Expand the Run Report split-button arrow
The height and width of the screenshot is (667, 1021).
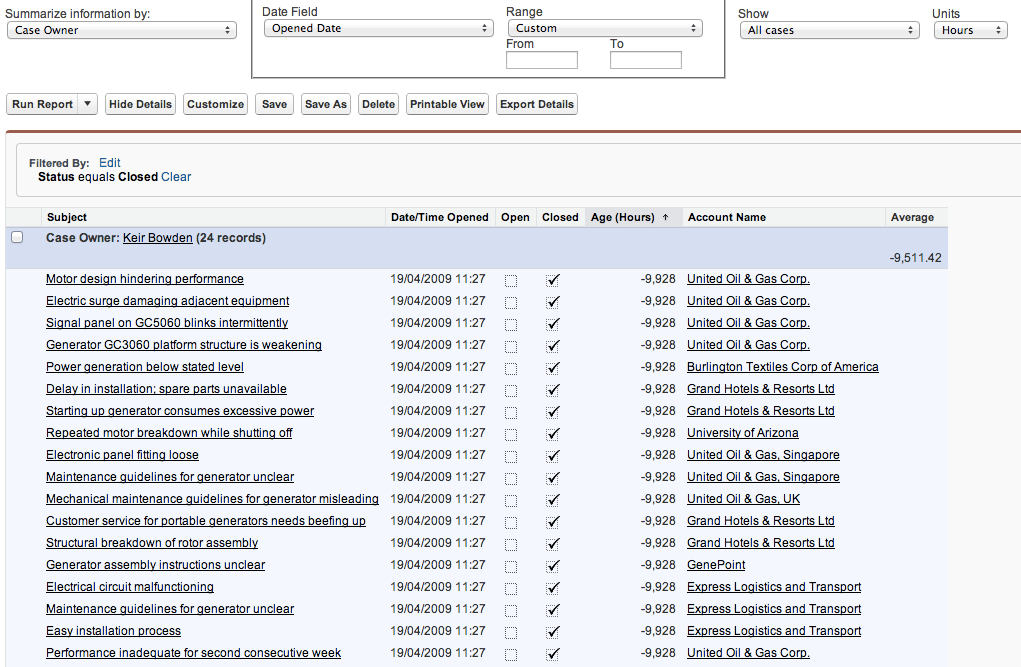click(x=87, y=104)
